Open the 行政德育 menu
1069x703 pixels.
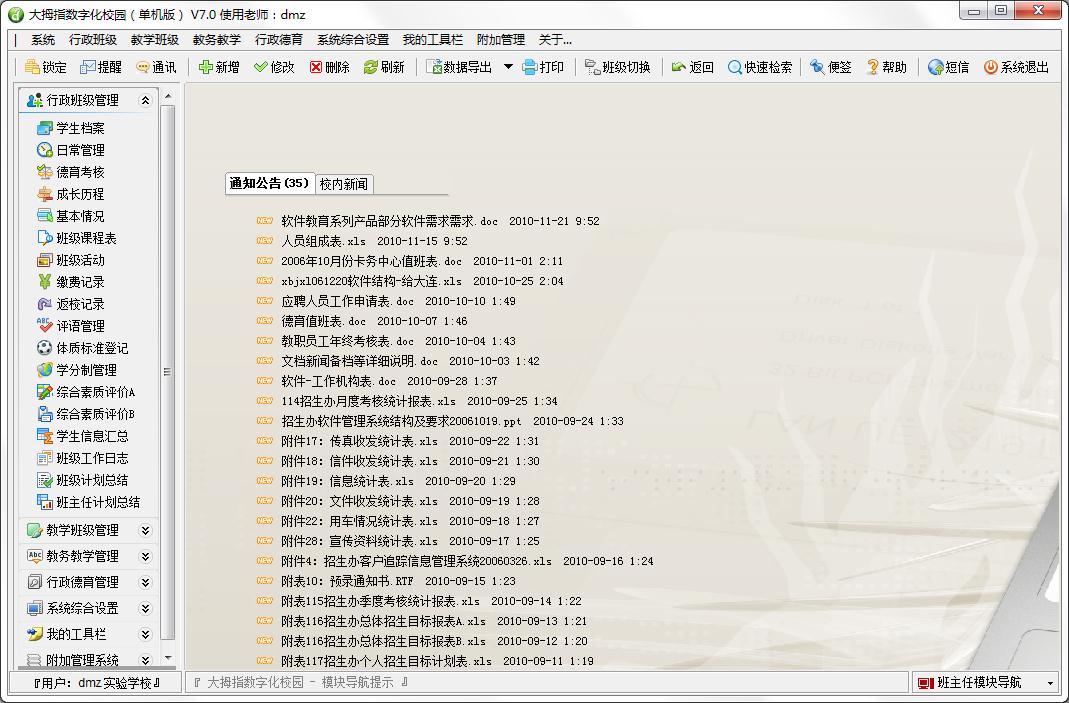[x=279, y=40]
